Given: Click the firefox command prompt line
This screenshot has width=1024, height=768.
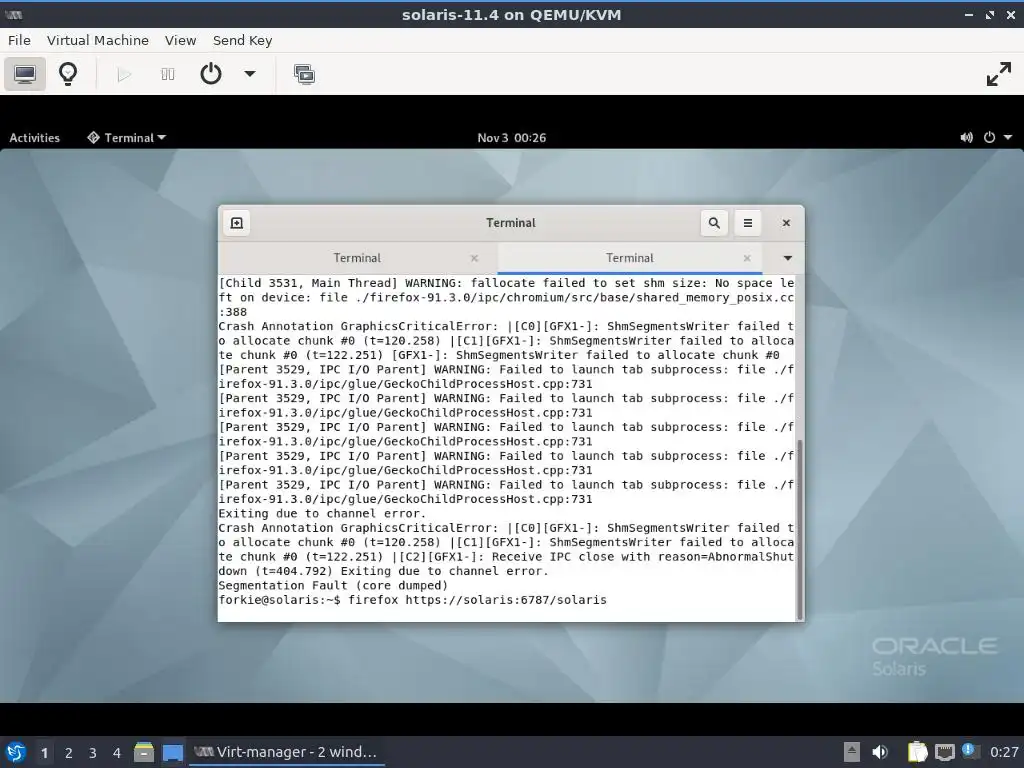Looking at the screenshot, I should 412,600.
